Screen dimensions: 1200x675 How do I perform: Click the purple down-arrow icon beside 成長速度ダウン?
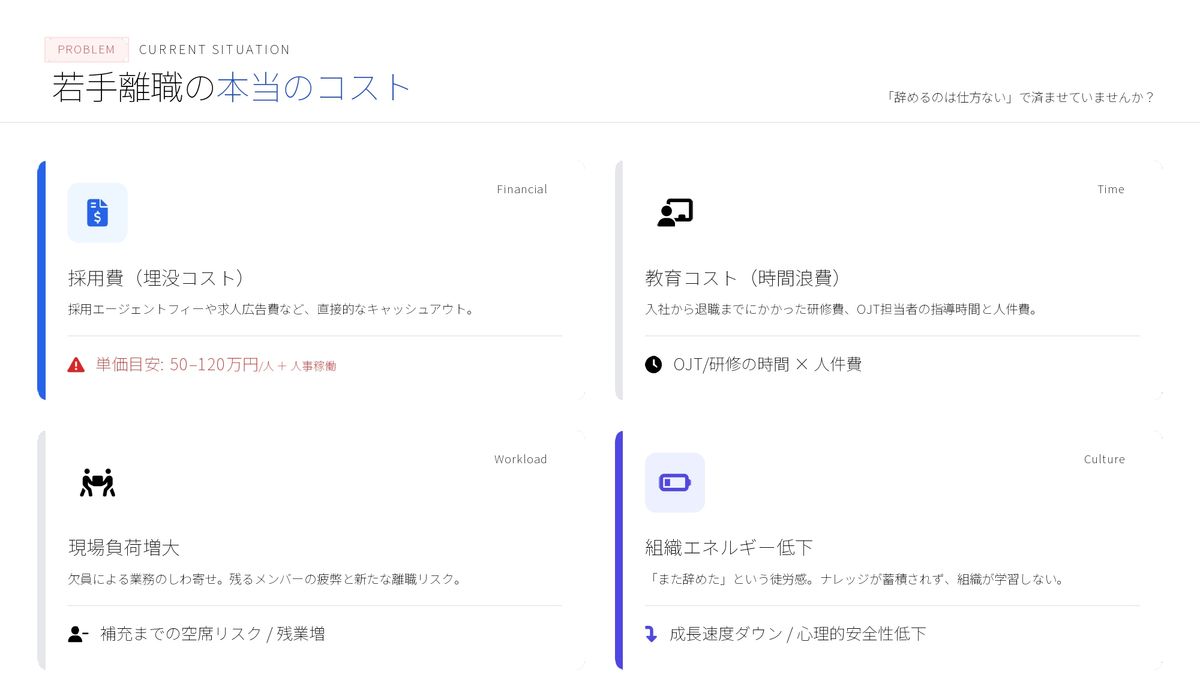click(x=652, y=634)
